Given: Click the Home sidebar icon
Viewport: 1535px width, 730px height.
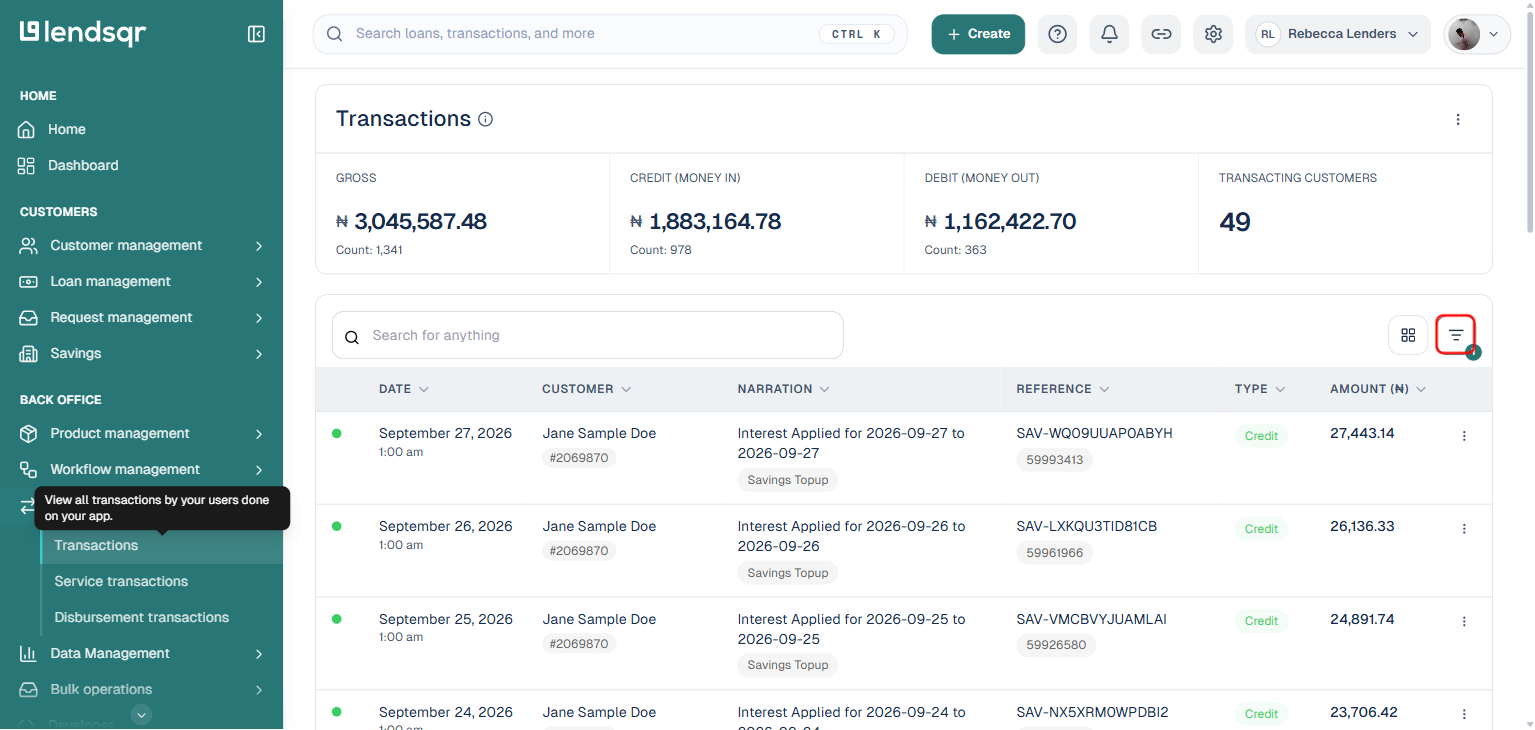Looking at the screenshot, I should (x=26, y=130).
